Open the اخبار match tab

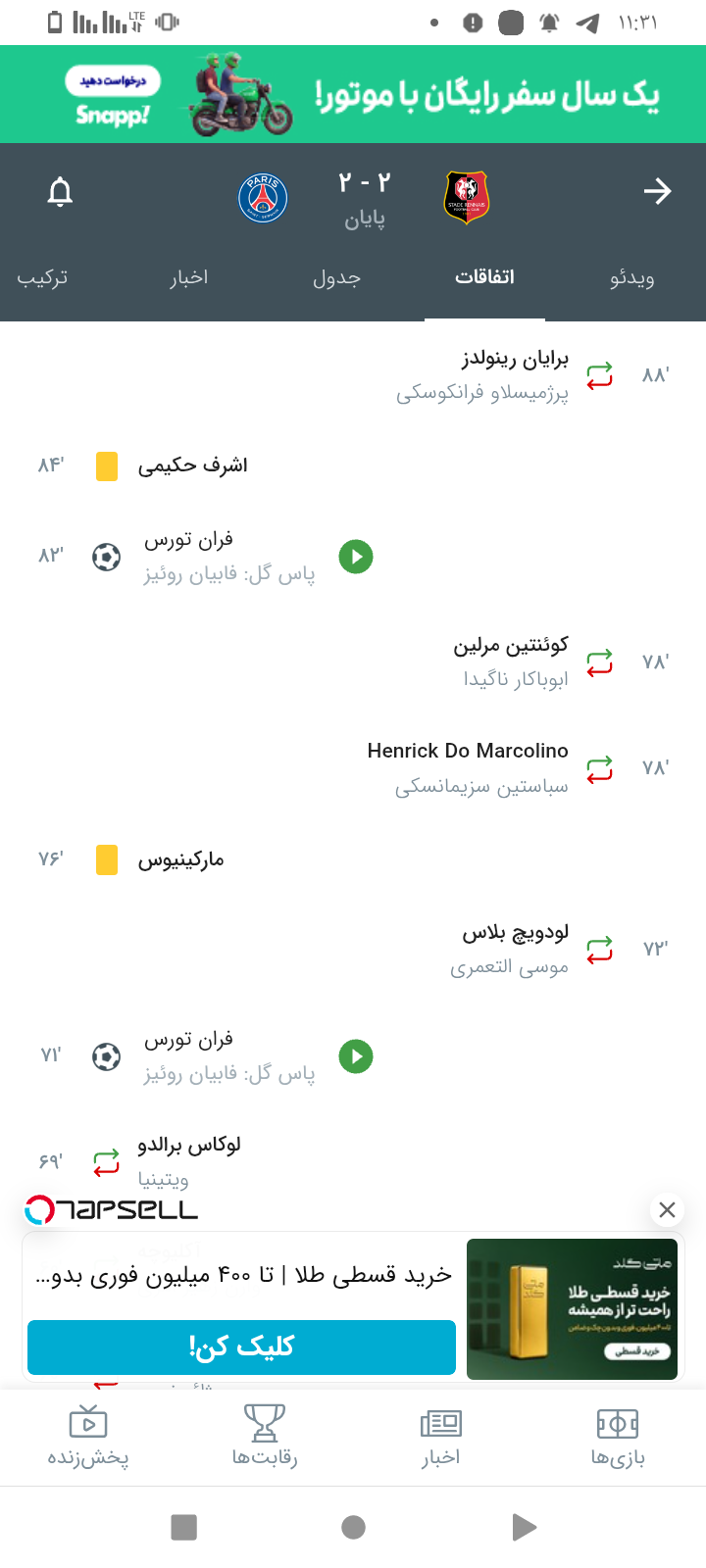[188, 278]
